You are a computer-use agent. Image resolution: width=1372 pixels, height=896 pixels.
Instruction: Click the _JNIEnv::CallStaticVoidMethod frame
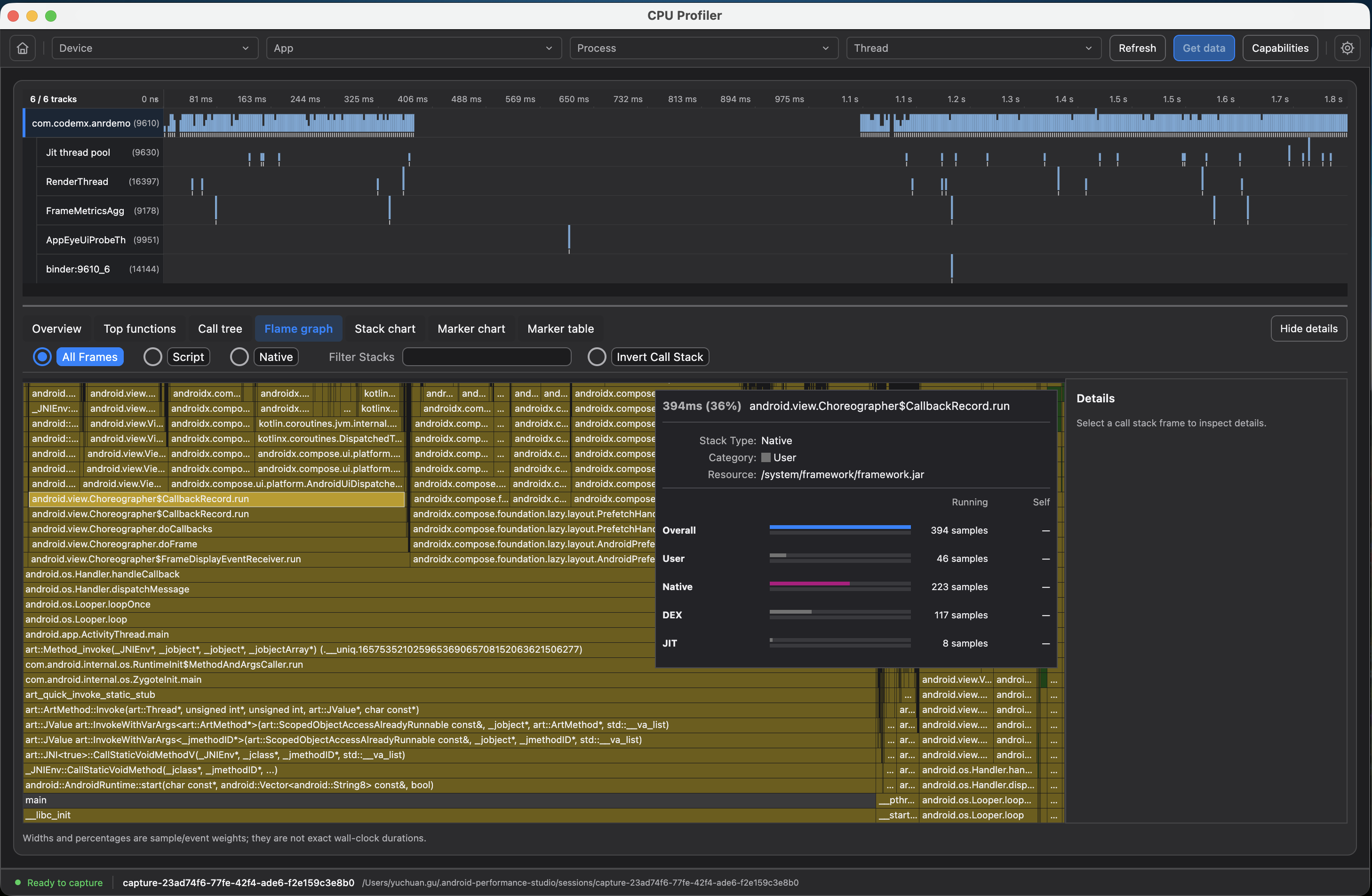pyautogui.click(x=450, y=770)
